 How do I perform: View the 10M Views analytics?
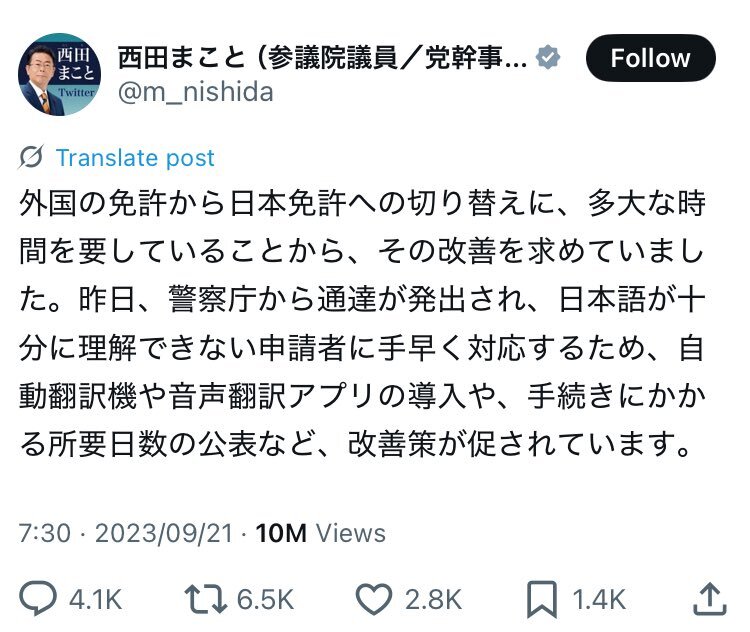coord(320,532)
